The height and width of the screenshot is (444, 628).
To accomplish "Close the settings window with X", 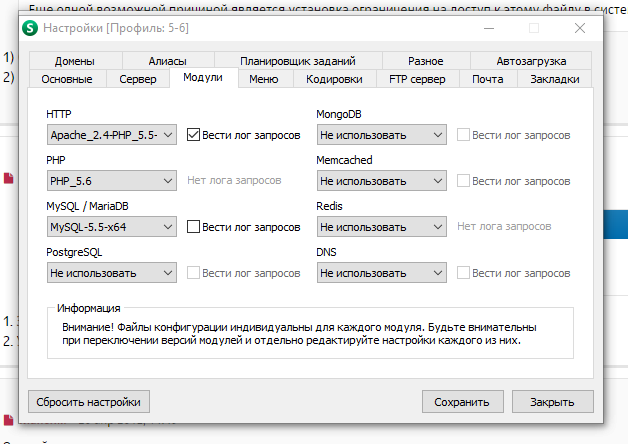I will tap(580, 28).
